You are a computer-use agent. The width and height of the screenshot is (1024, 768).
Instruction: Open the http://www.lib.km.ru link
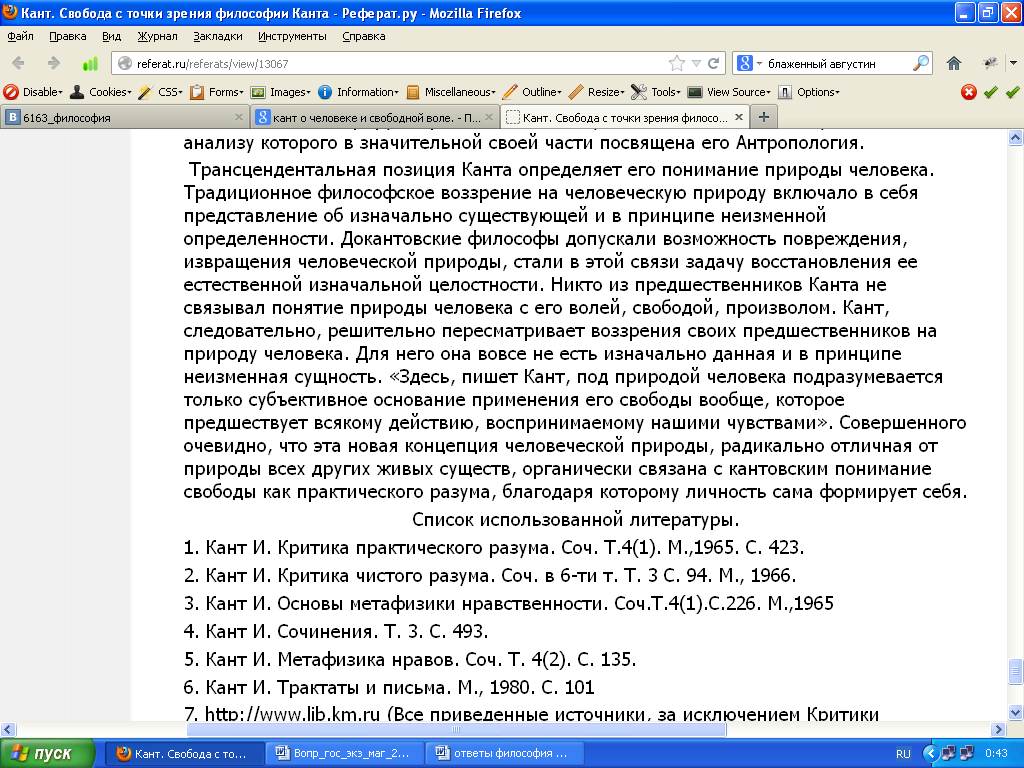pos(292,714)
